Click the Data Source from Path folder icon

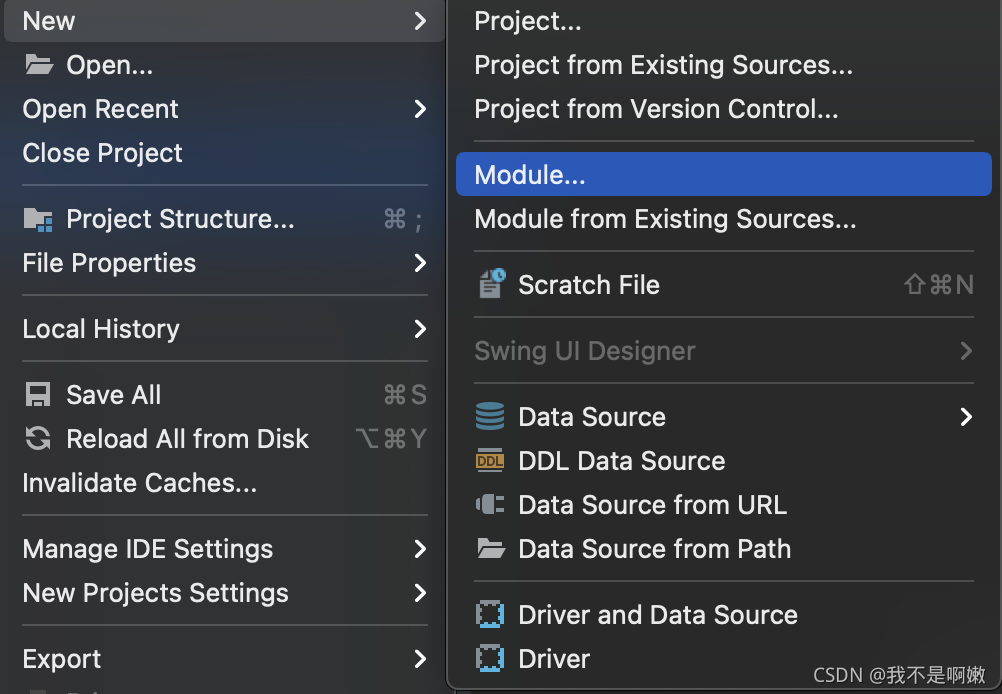490,549
